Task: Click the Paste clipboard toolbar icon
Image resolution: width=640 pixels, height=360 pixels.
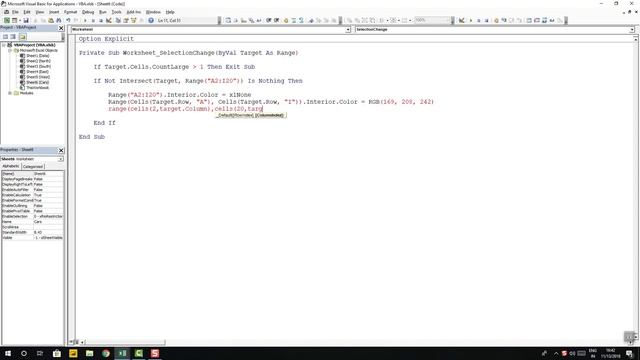Action: [x=51, y=20]
